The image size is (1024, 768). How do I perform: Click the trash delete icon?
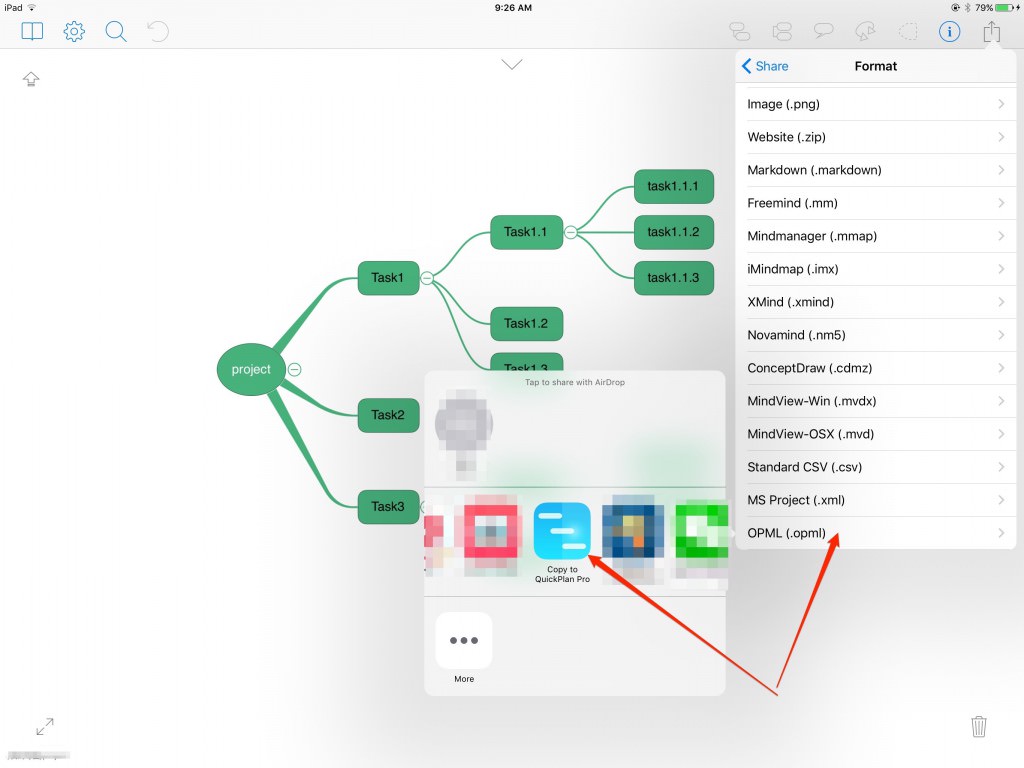[979, 726]
